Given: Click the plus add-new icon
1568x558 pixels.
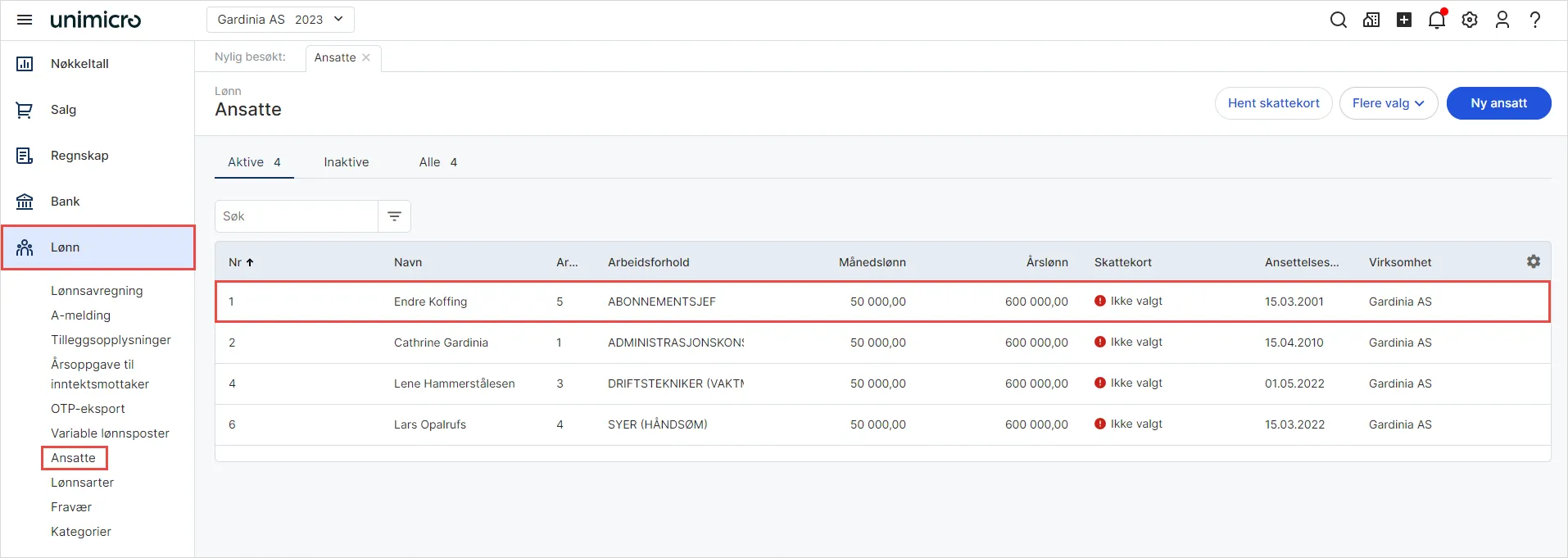Looking at the screenshot, I should [1404, 20].
